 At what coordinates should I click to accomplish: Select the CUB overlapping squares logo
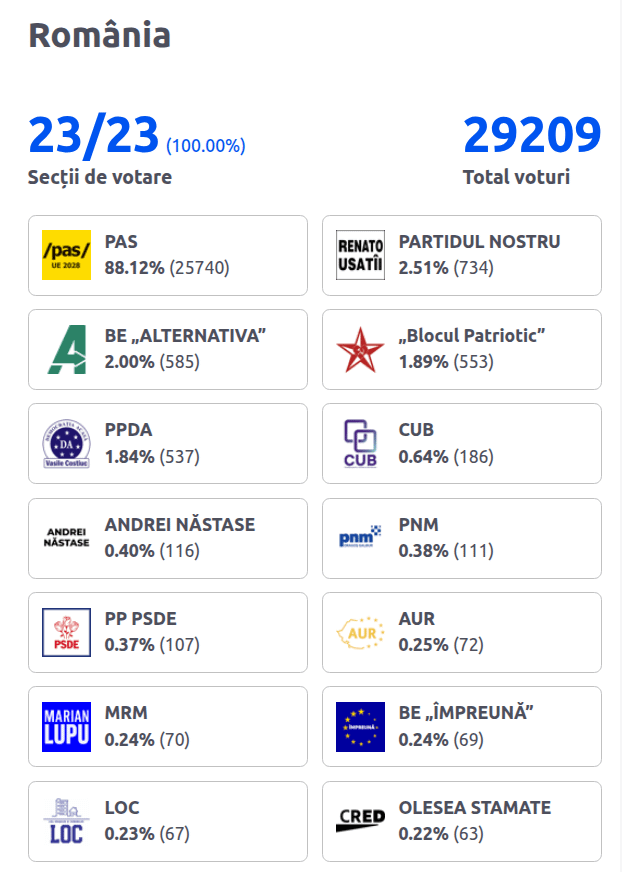361,444
